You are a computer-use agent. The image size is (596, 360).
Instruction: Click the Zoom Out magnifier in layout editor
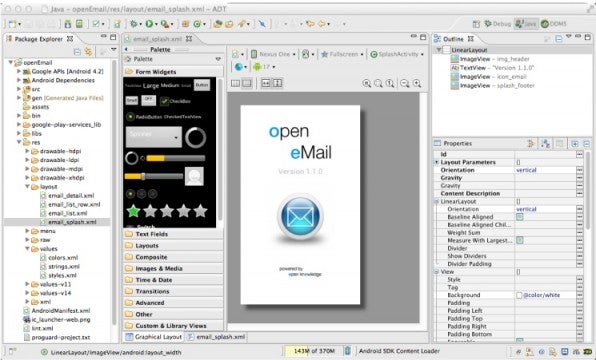point(405,83)
